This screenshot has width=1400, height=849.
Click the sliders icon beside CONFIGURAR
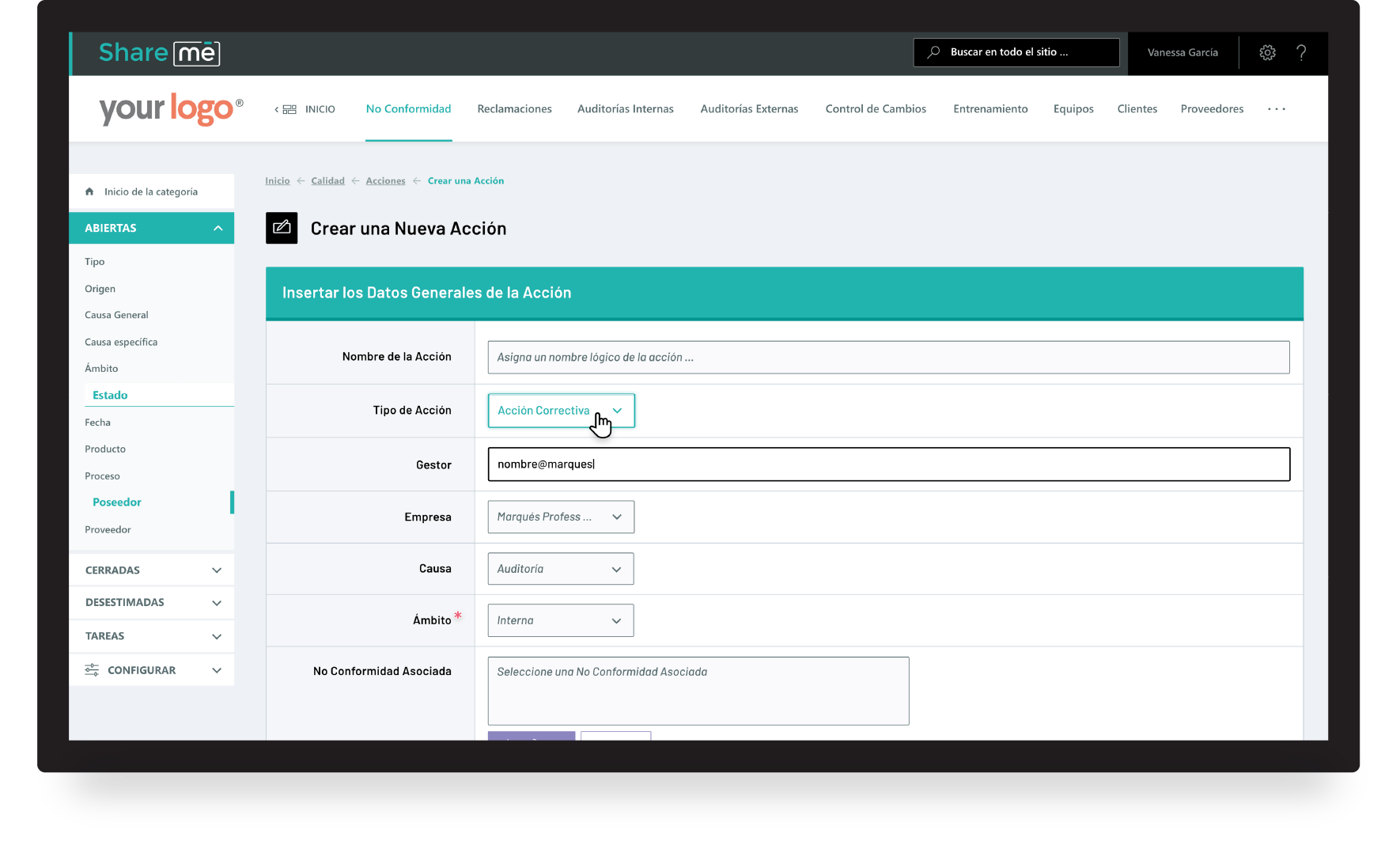[x=90, y=669]
